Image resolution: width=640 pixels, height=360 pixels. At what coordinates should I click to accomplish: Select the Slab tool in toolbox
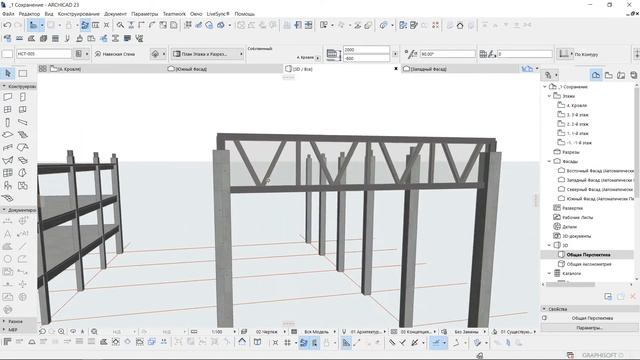coord(8,135)
